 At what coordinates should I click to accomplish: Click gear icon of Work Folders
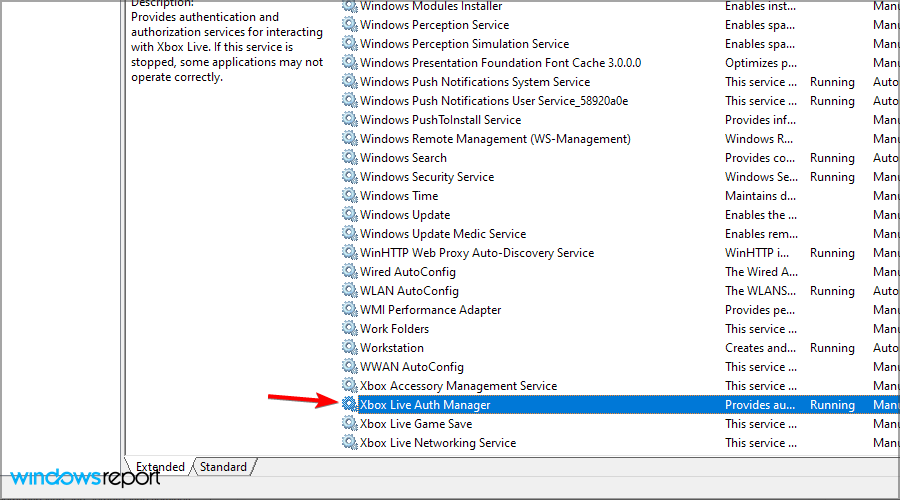pyautogui.click(x=350, y=327)
